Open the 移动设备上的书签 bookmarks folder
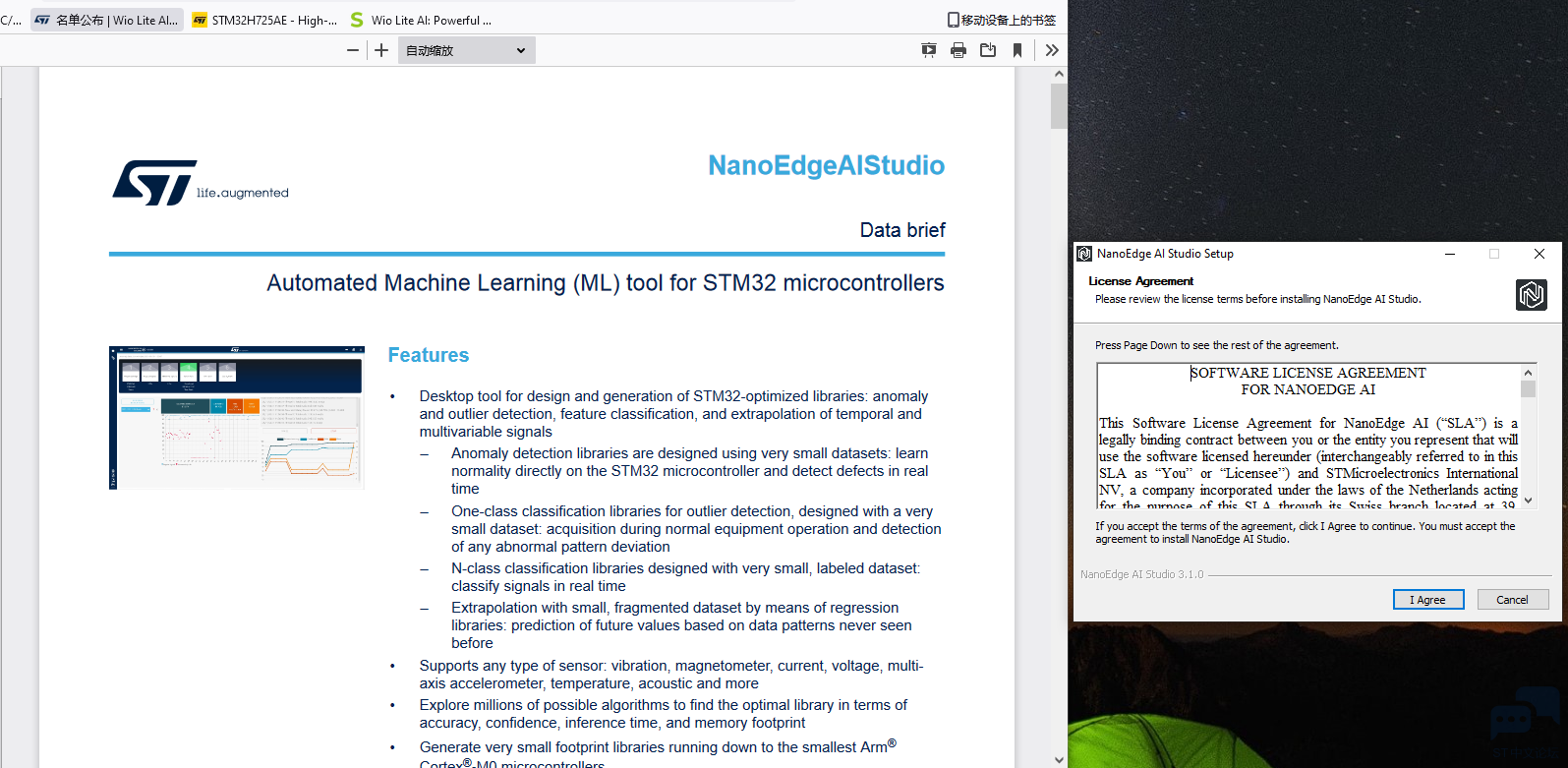Image resolution: width=1568 pixels, height=768 pixels. tap(1001, 20)
